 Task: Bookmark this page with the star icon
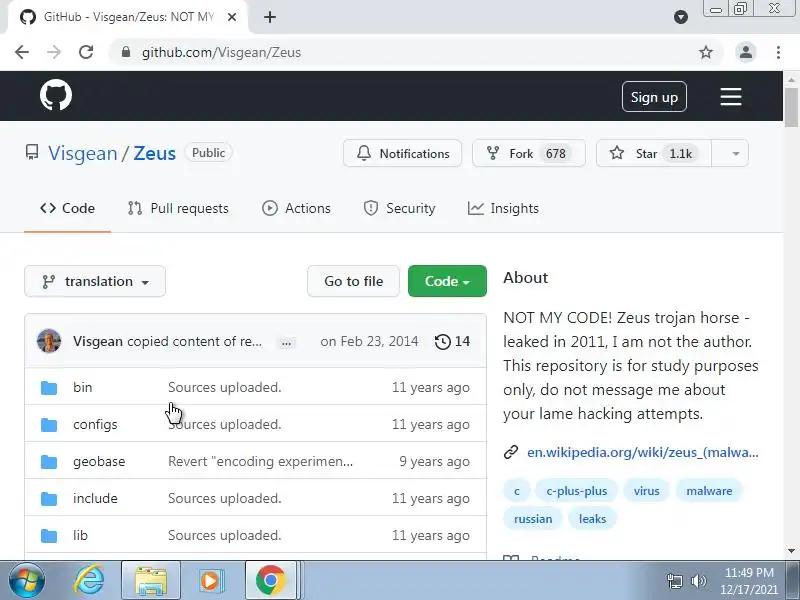[706, 52]
